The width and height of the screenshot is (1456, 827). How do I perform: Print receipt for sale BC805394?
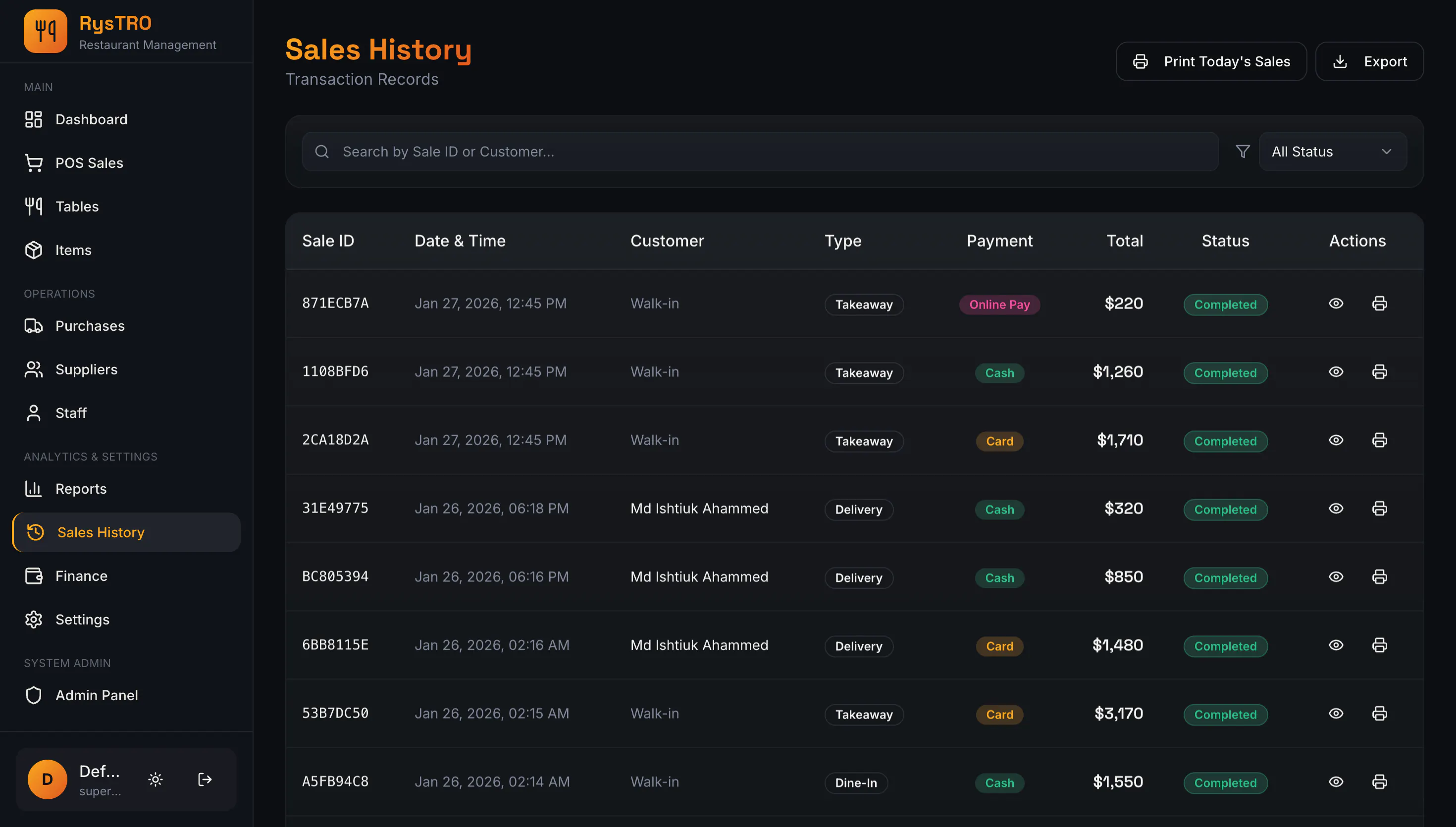coord(1379,576)
